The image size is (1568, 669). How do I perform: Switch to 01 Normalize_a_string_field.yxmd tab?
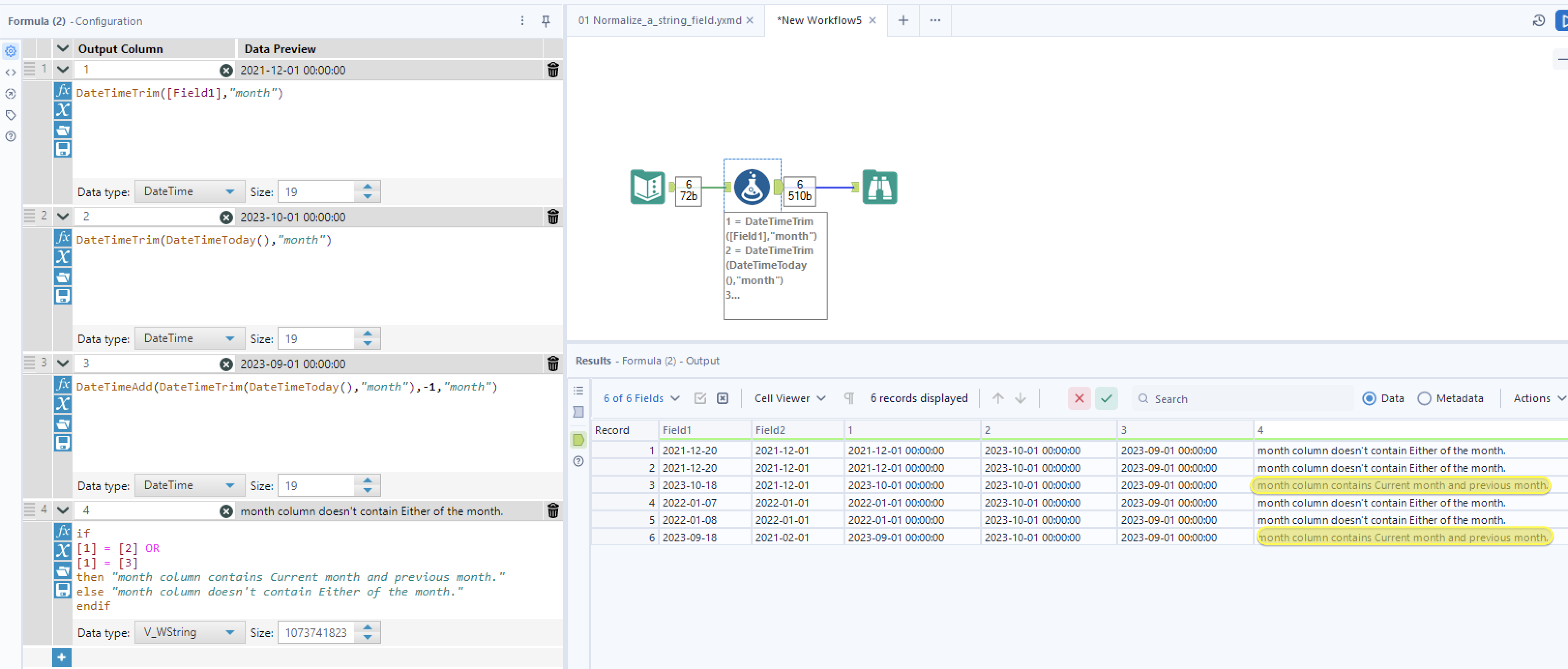pyautogui.click(x=659, y=20)
